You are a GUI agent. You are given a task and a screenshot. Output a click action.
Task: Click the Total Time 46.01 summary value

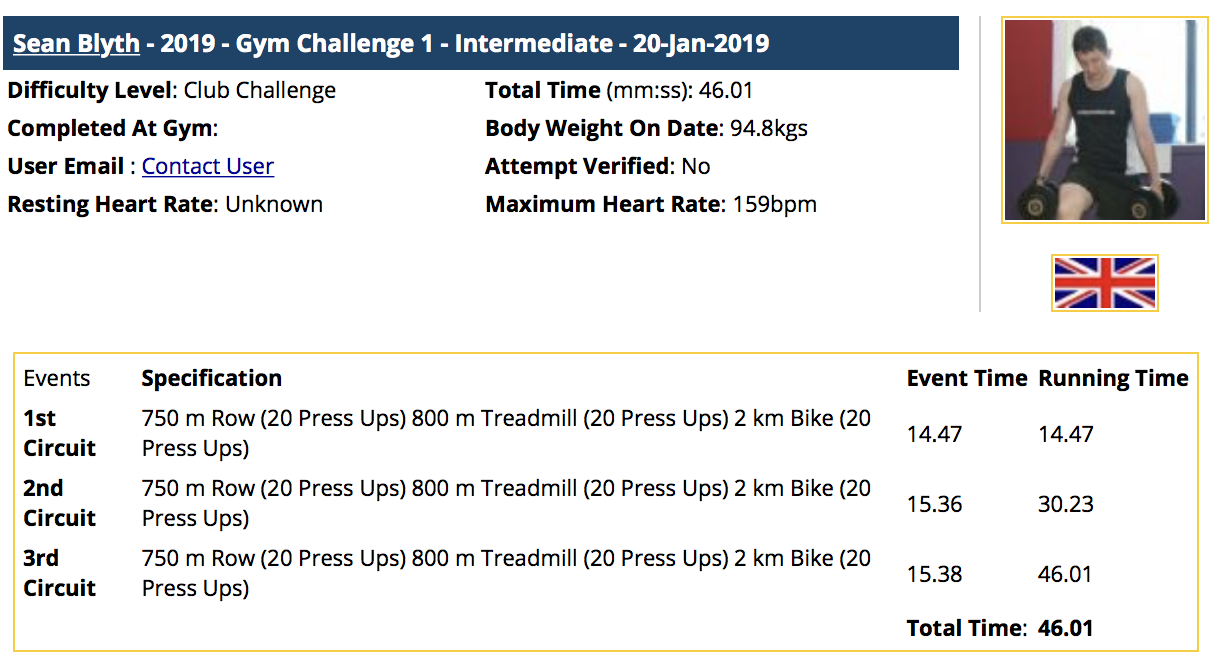click(x=1065, y=628)
